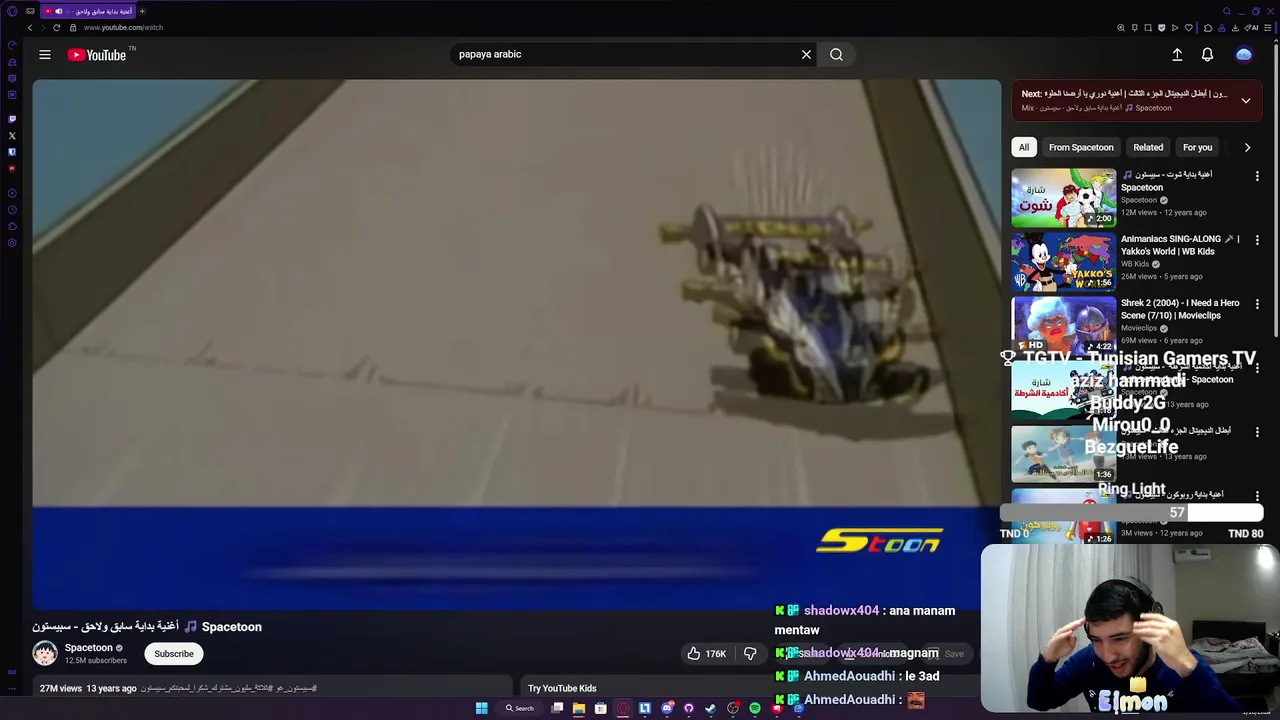Open the browser AI assistant icon
The image size is (1280, 720).
click(1251, 28)
